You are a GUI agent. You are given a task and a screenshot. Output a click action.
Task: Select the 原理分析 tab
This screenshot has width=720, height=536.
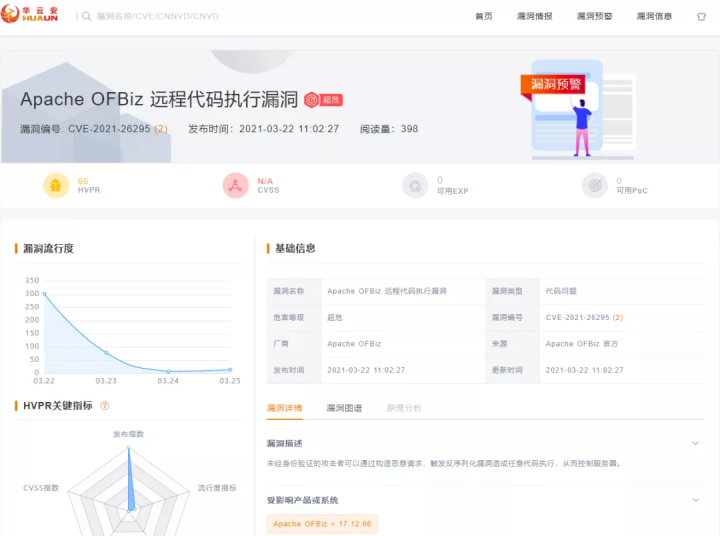click(404, 408)
